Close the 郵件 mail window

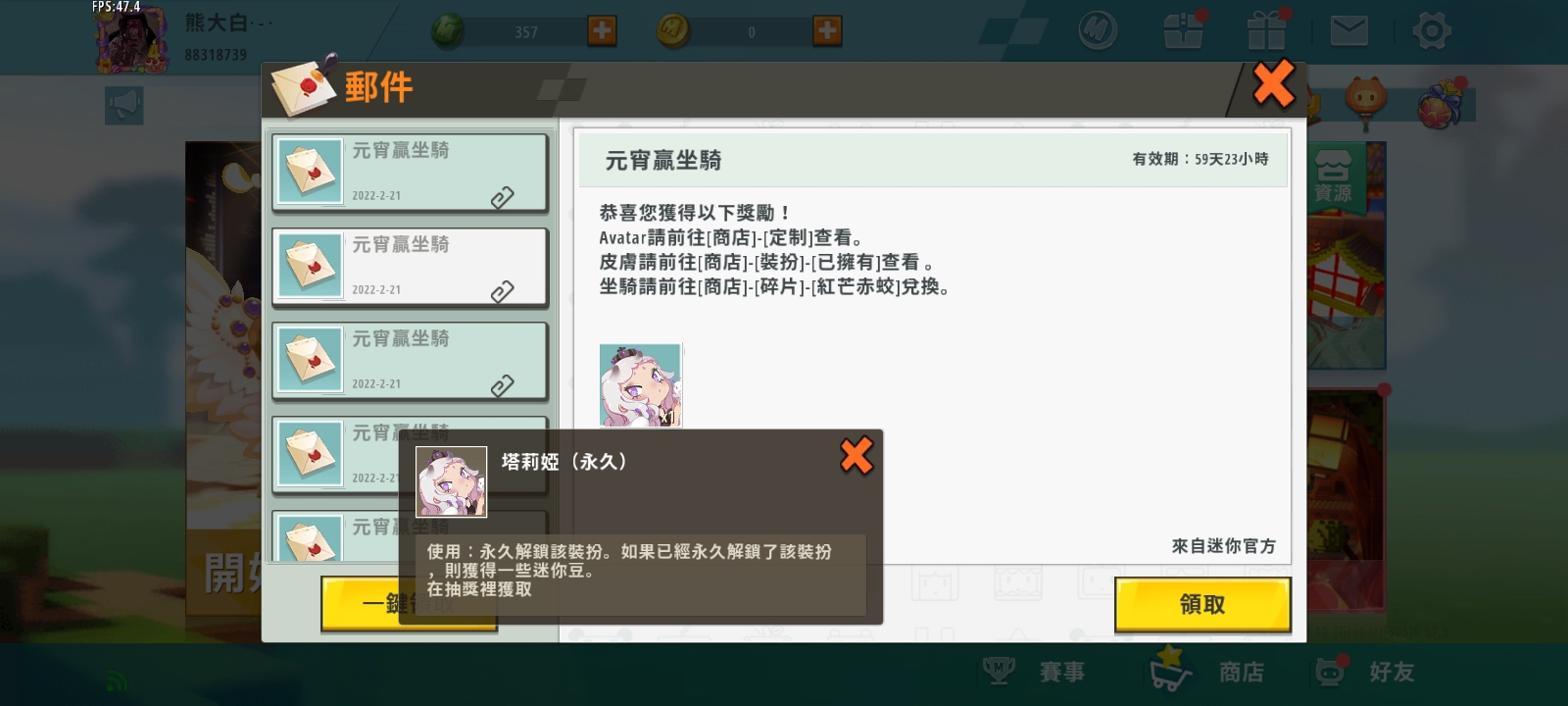(1274, 84)
